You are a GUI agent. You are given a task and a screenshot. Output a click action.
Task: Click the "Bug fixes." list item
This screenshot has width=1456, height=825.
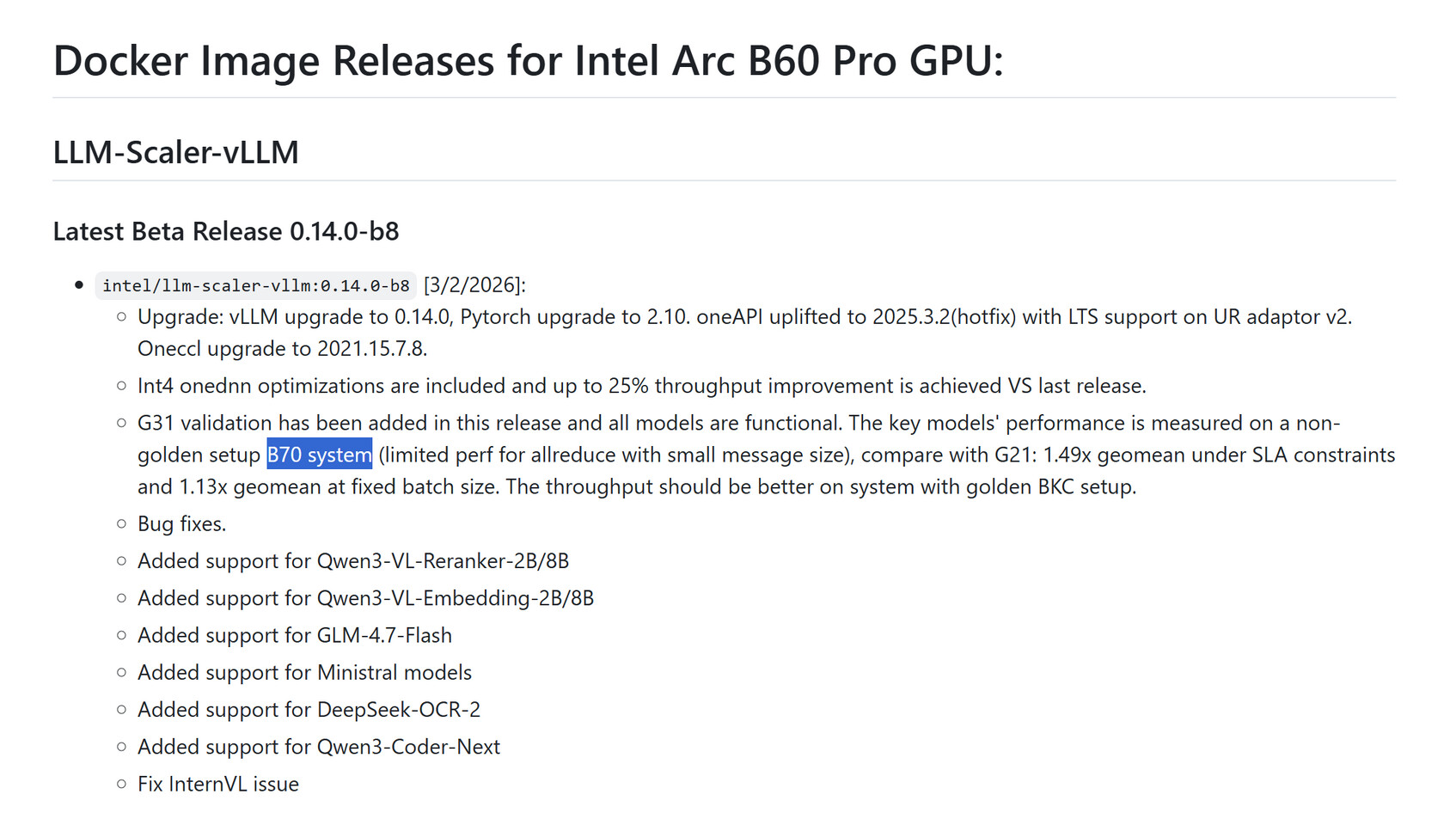181,523
